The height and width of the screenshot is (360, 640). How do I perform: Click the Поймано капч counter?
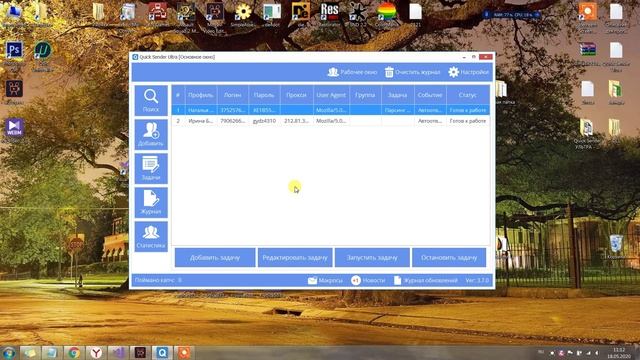click(158, 280)
